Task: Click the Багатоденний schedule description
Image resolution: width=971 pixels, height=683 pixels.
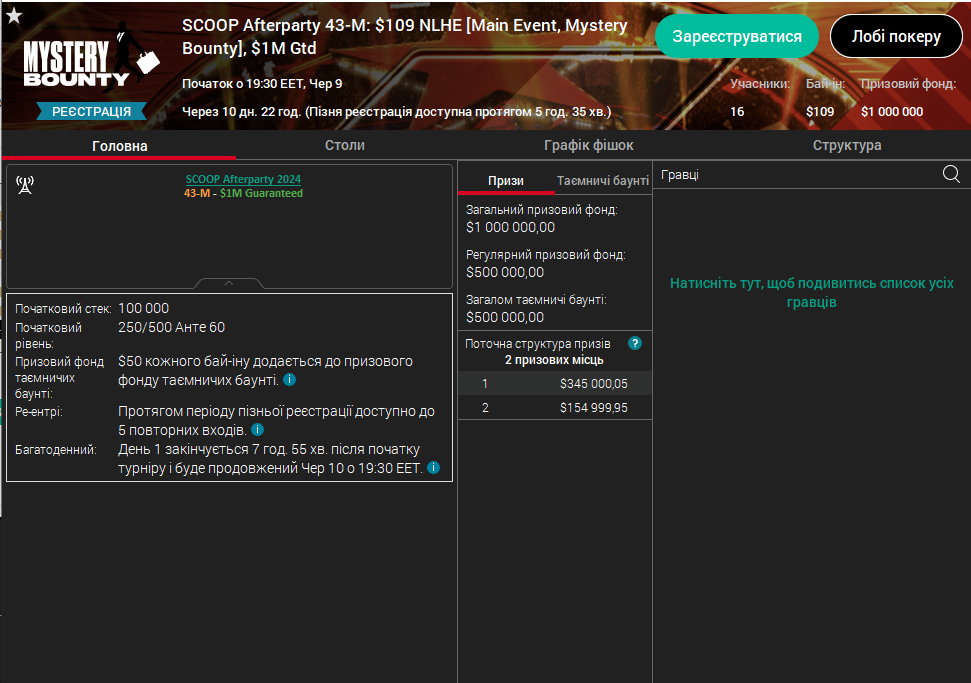Action: point(270,458)
